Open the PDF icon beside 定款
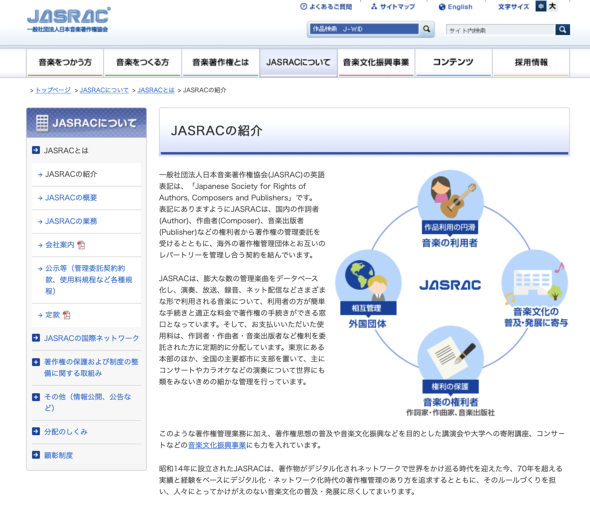 pos(67,315)
